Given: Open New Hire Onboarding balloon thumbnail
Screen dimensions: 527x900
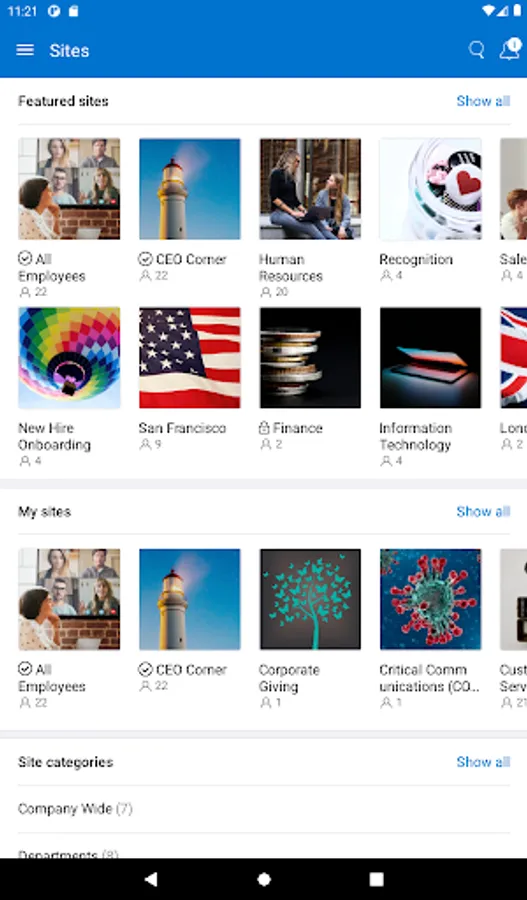Looking at the screenshot, I should tap(69, 358).
